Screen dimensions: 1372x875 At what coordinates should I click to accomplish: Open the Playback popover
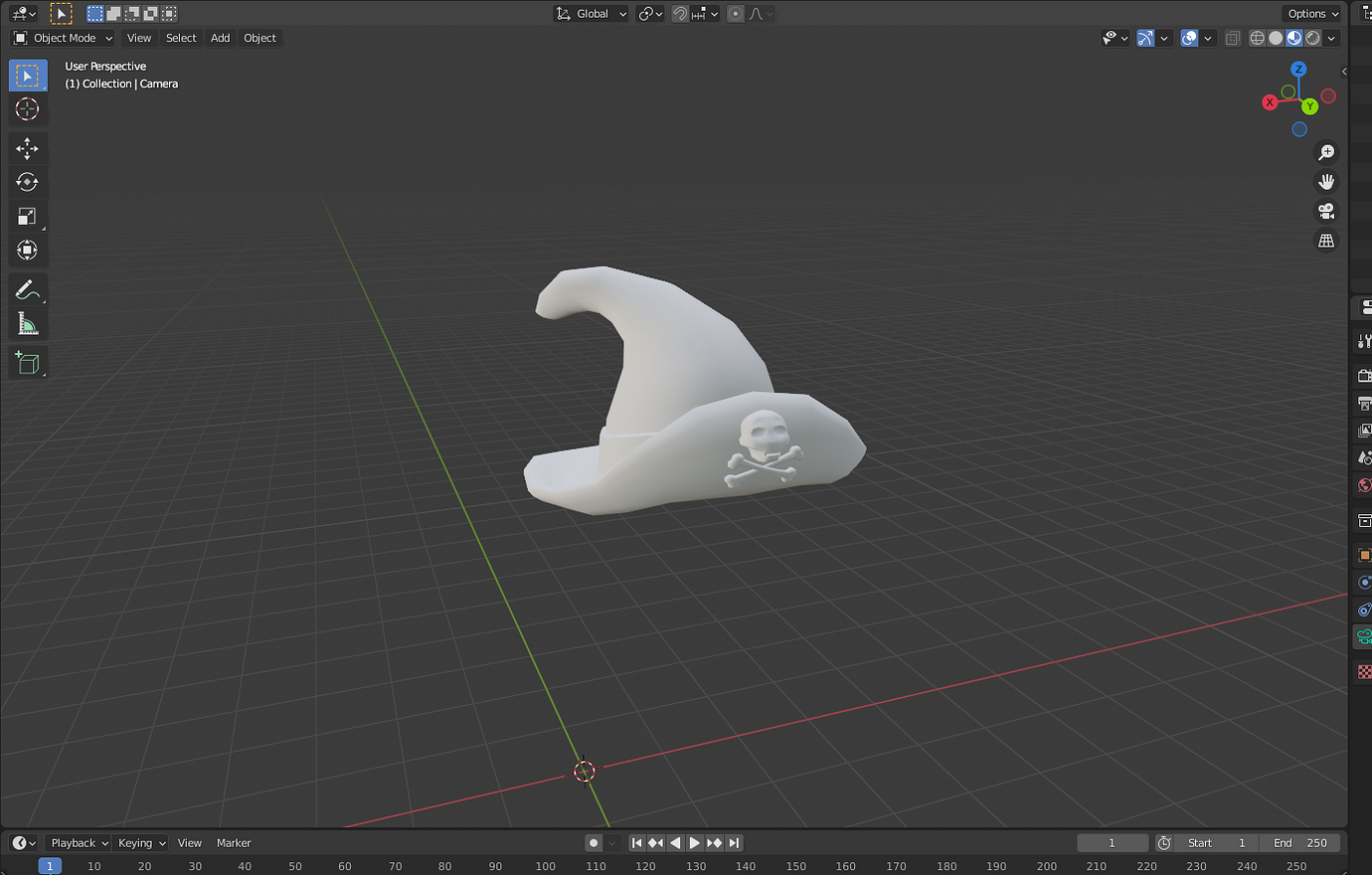(x=80, y=843)
